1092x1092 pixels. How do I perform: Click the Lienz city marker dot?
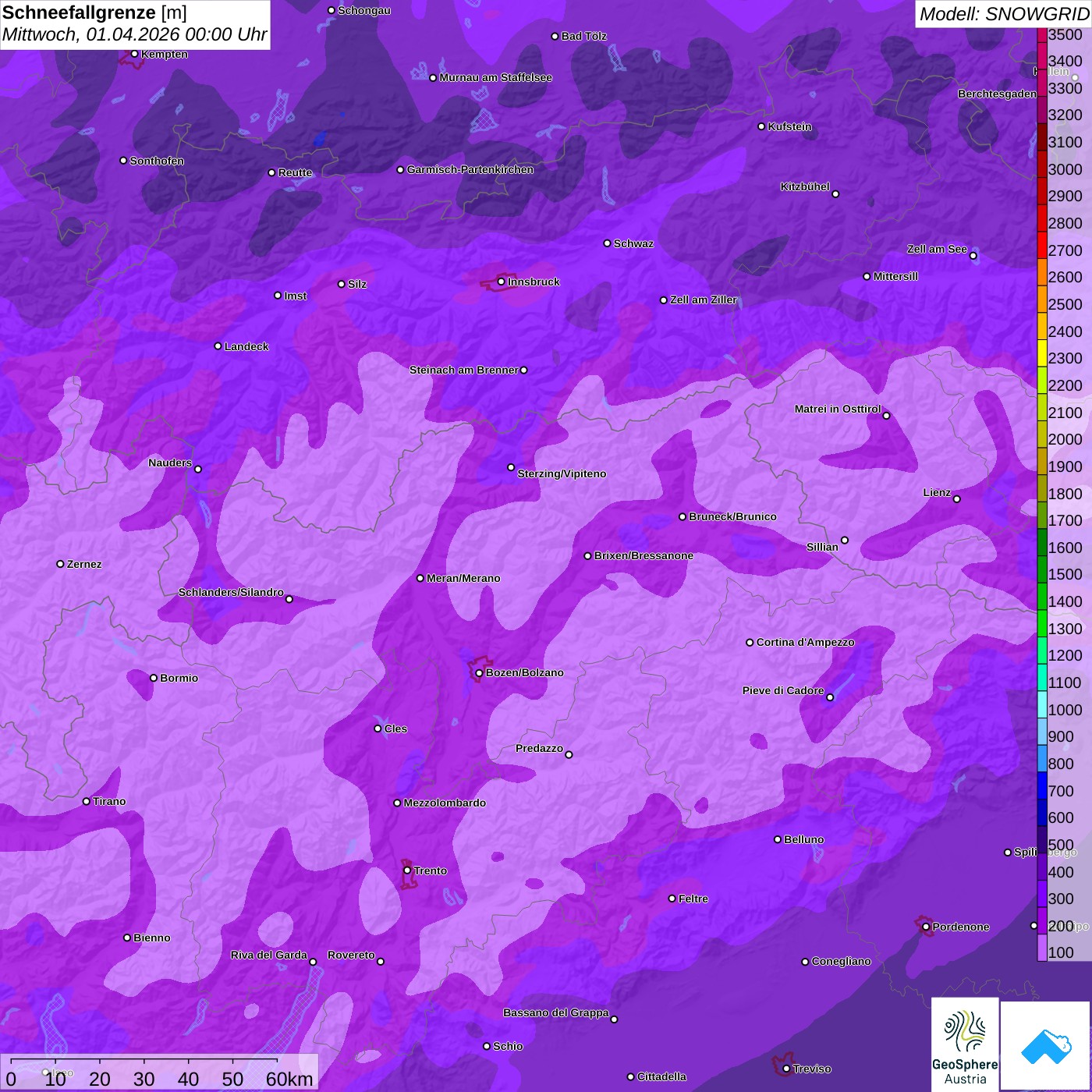click(957, 499)
